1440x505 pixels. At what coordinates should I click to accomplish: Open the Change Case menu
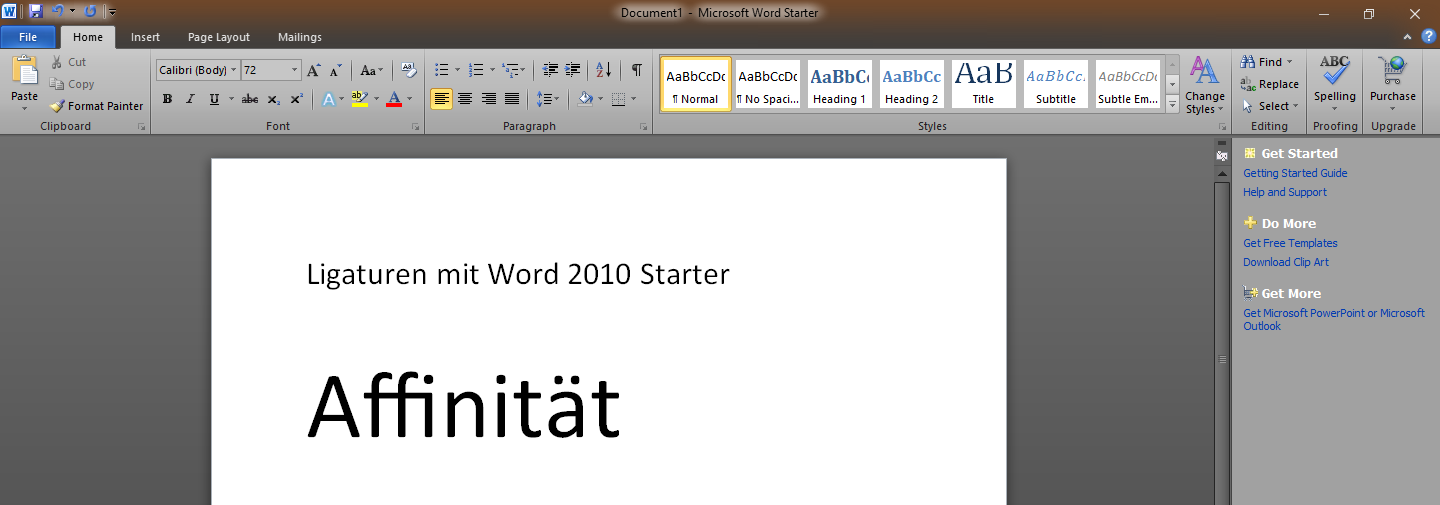coord(372,70)
